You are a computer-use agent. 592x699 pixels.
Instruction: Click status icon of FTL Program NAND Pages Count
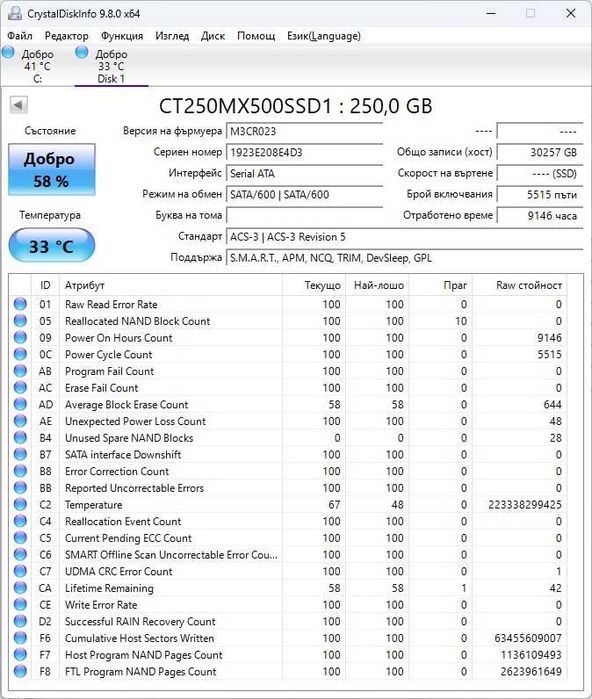pyautogui.click(x=20, y=671)
